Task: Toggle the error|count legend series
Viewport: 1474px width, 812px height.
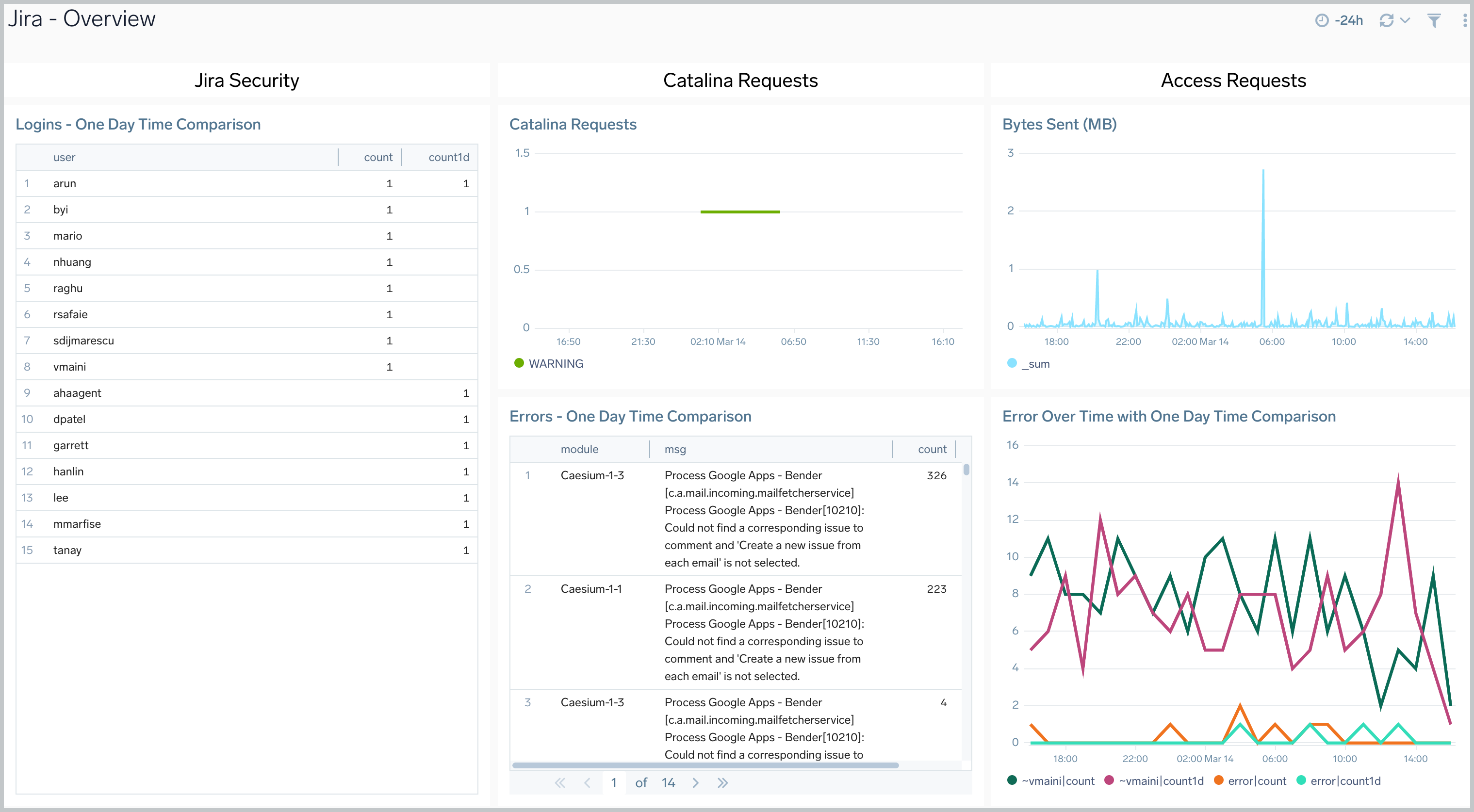Action: (x=1250, y=781)
